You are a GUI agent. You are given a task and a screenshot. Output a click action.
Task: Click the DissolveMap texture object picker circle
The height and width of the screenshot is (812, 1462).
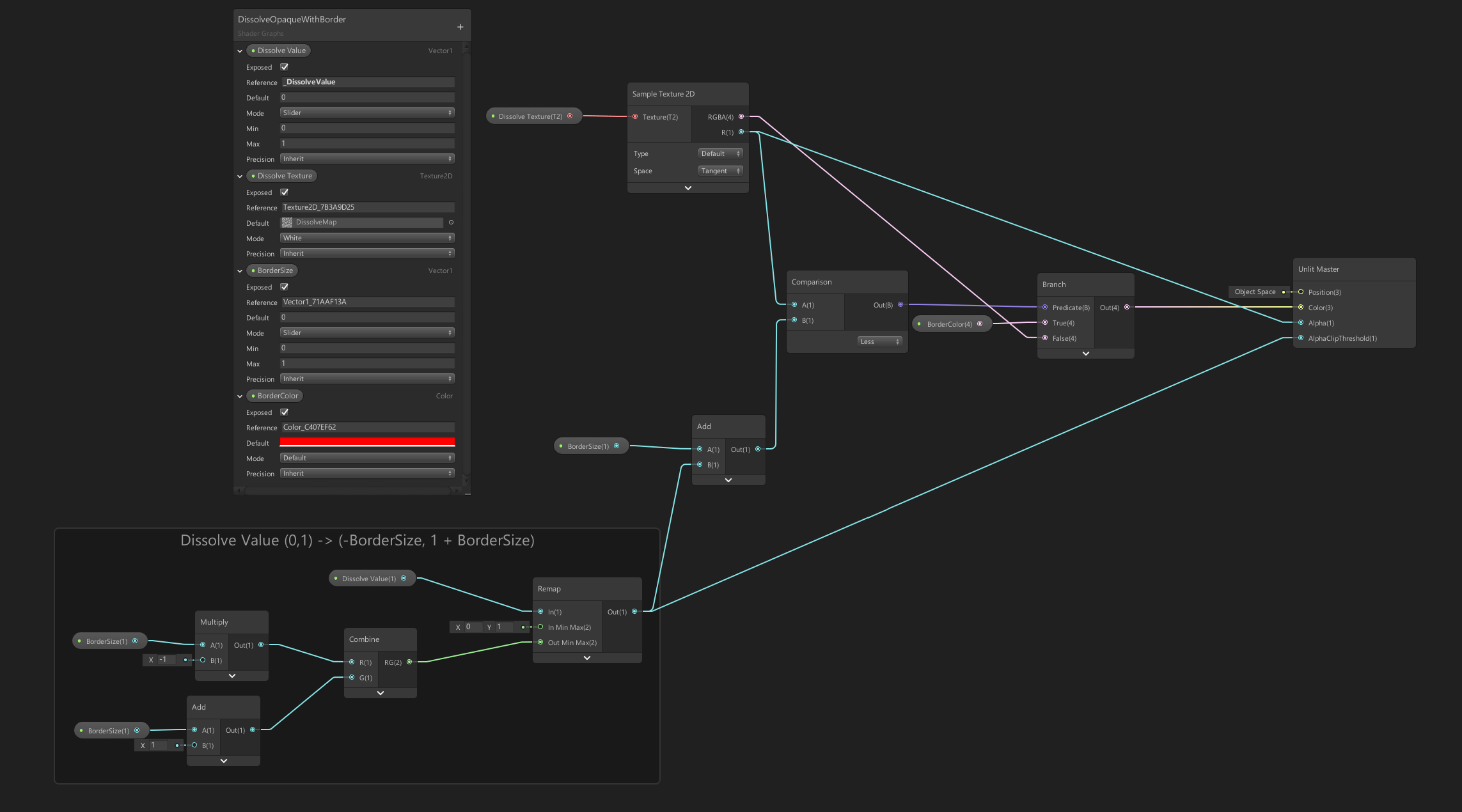point(451,223)
